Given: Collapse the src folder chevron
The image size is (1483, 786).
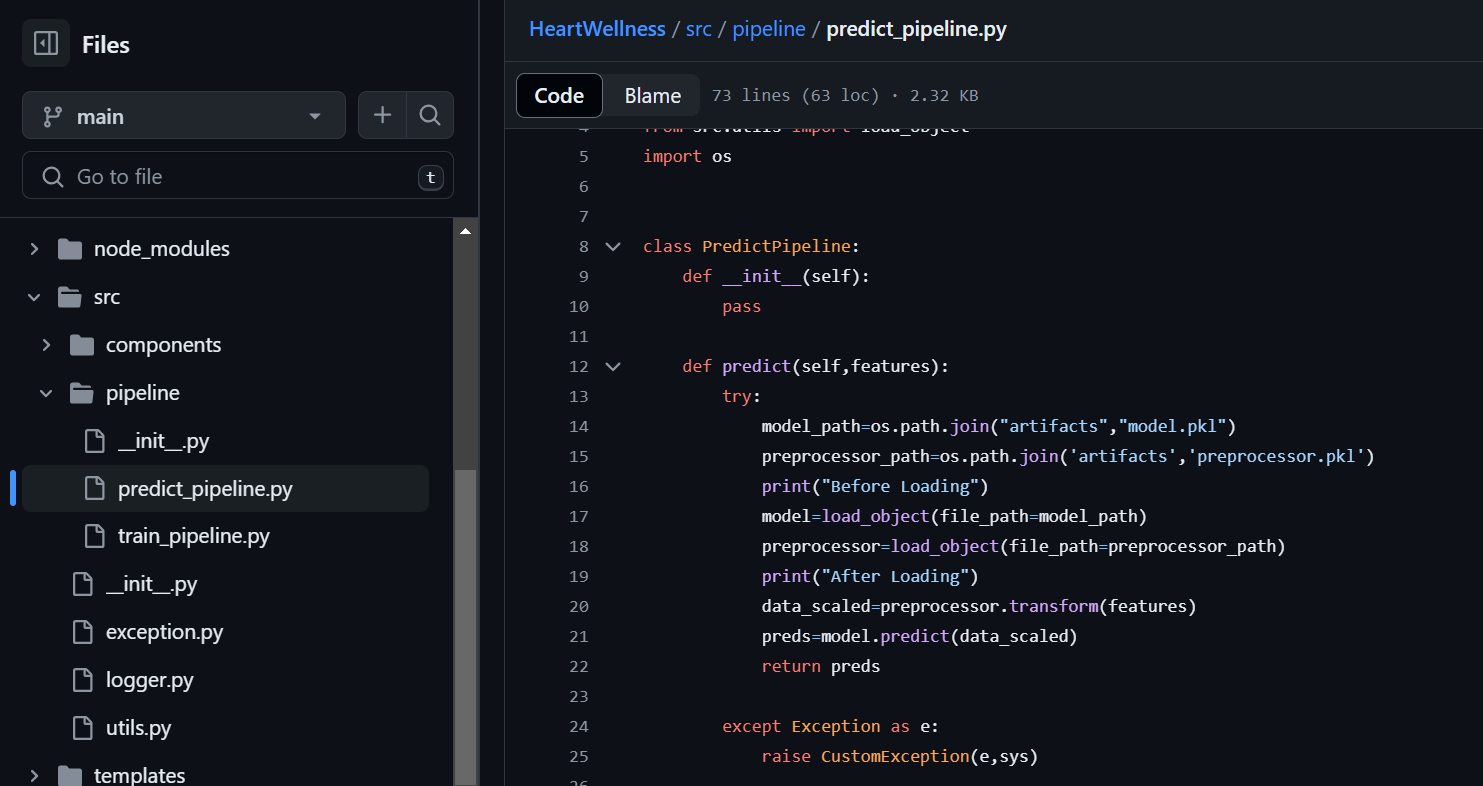Looking at the screenshot, I should coord(34,297).
